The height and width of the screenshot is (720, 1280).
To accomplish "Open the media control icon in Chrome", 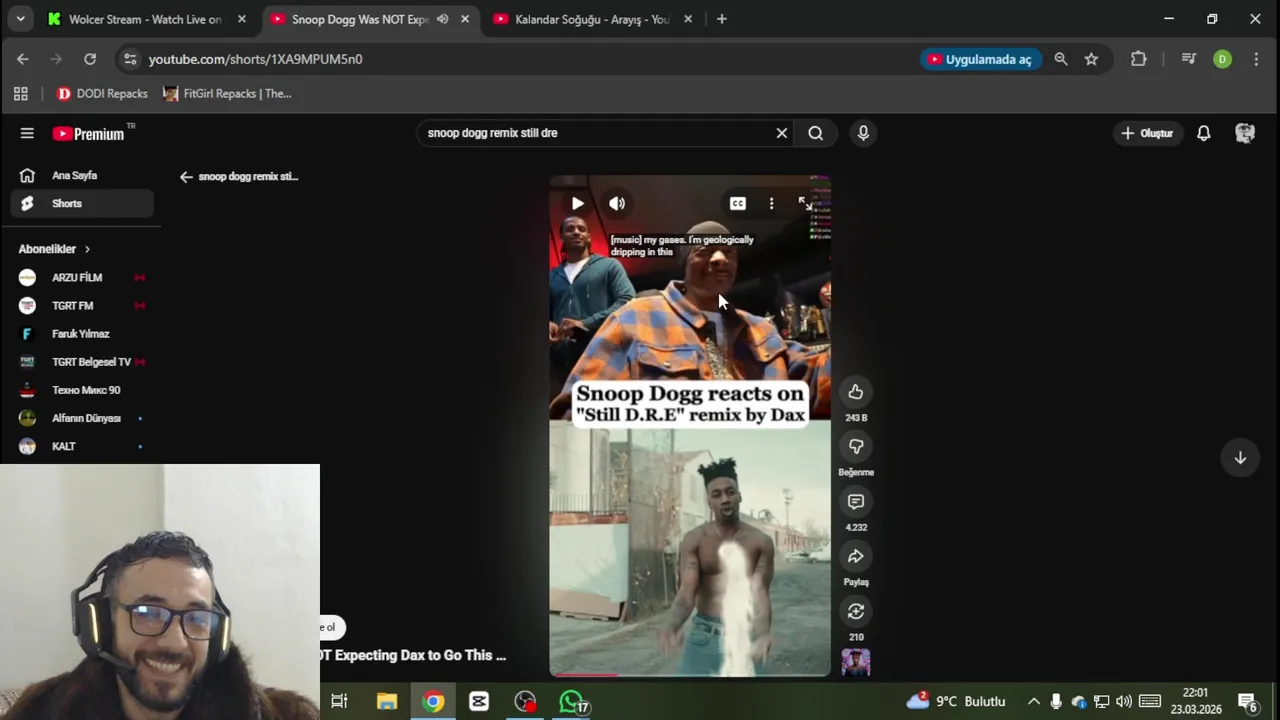I will pyautogui.click(x=1188, y=59).
